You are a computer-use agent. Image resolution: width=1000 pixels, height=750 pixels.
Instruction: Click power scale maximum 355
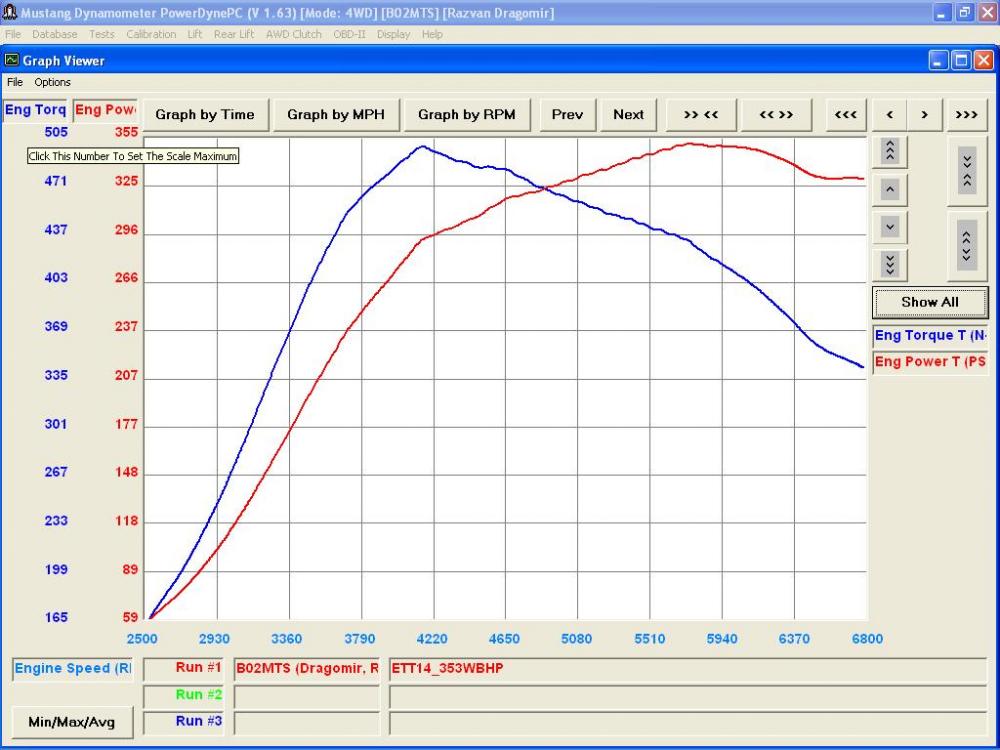[126, 132]
